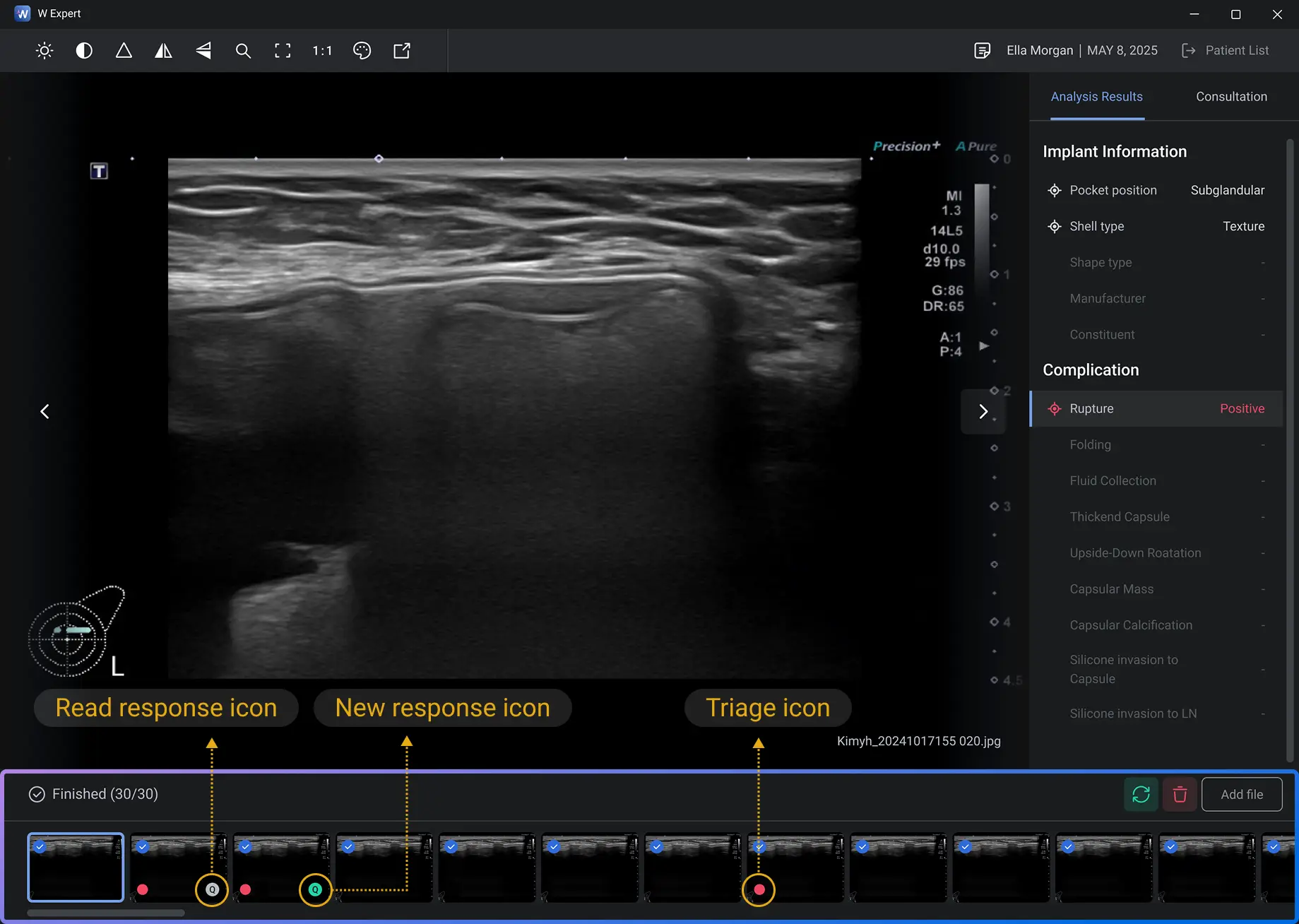This screenshot has width=1299, height=924.
Task: Open green Q new-response icon on third thumbnail
Action: coord(315,889)
